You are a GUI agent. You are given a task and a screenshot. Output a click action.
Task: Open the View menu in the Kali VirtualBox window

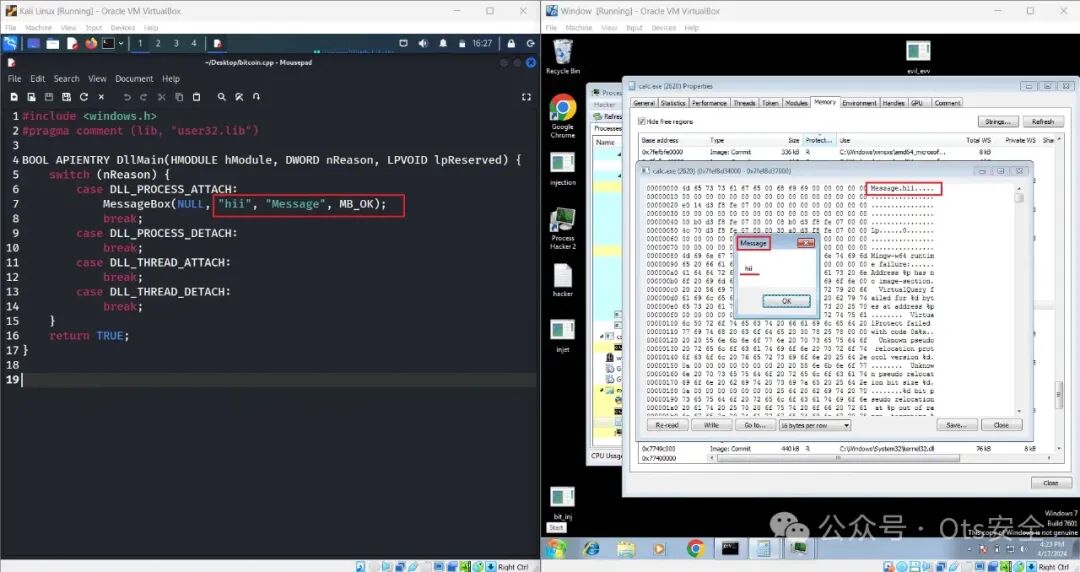pos(68,28)
